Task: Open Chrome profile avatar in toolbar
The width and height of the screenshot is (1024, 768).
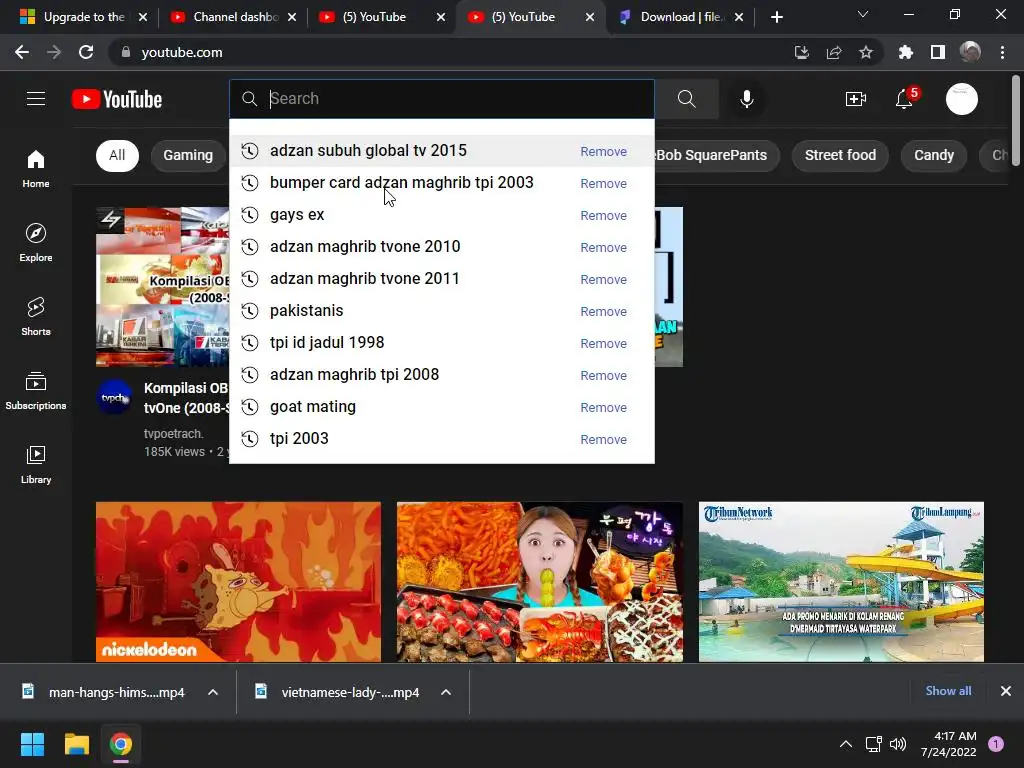Action: (x=970, y=52)
